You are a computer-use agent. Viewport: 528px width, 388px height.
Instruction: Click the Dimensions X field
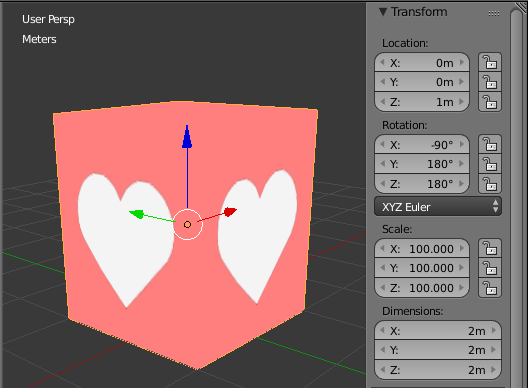point(438,331)
